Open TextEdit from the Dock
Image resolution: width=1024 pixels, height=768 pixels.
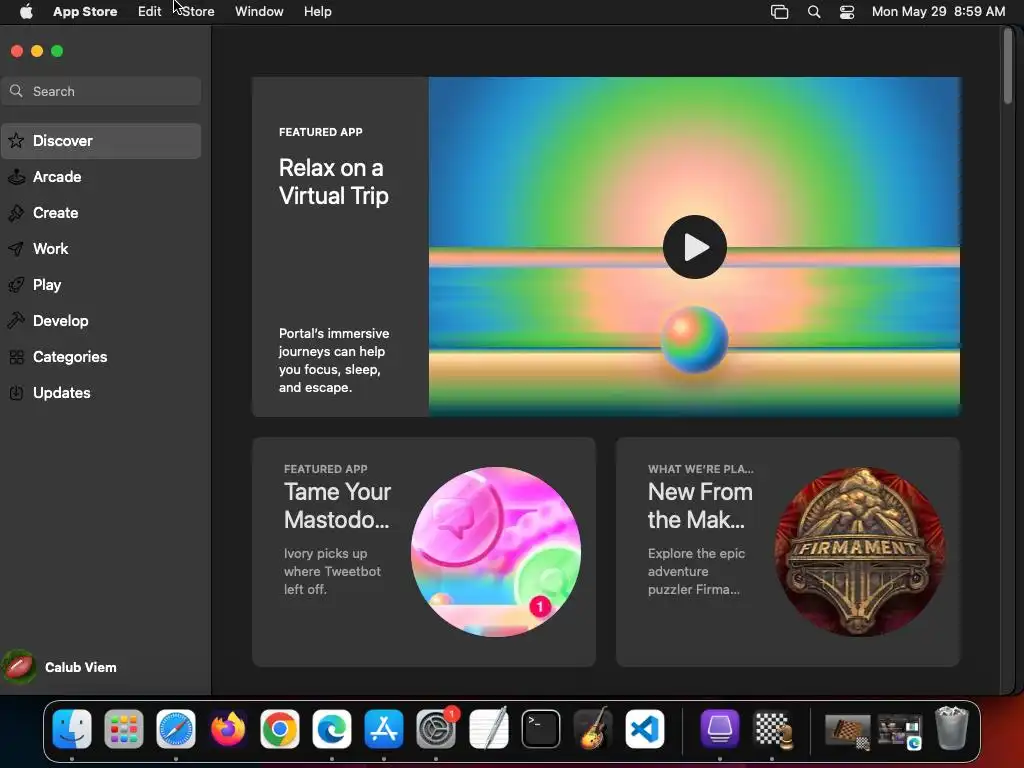click(x=488, y=729)
